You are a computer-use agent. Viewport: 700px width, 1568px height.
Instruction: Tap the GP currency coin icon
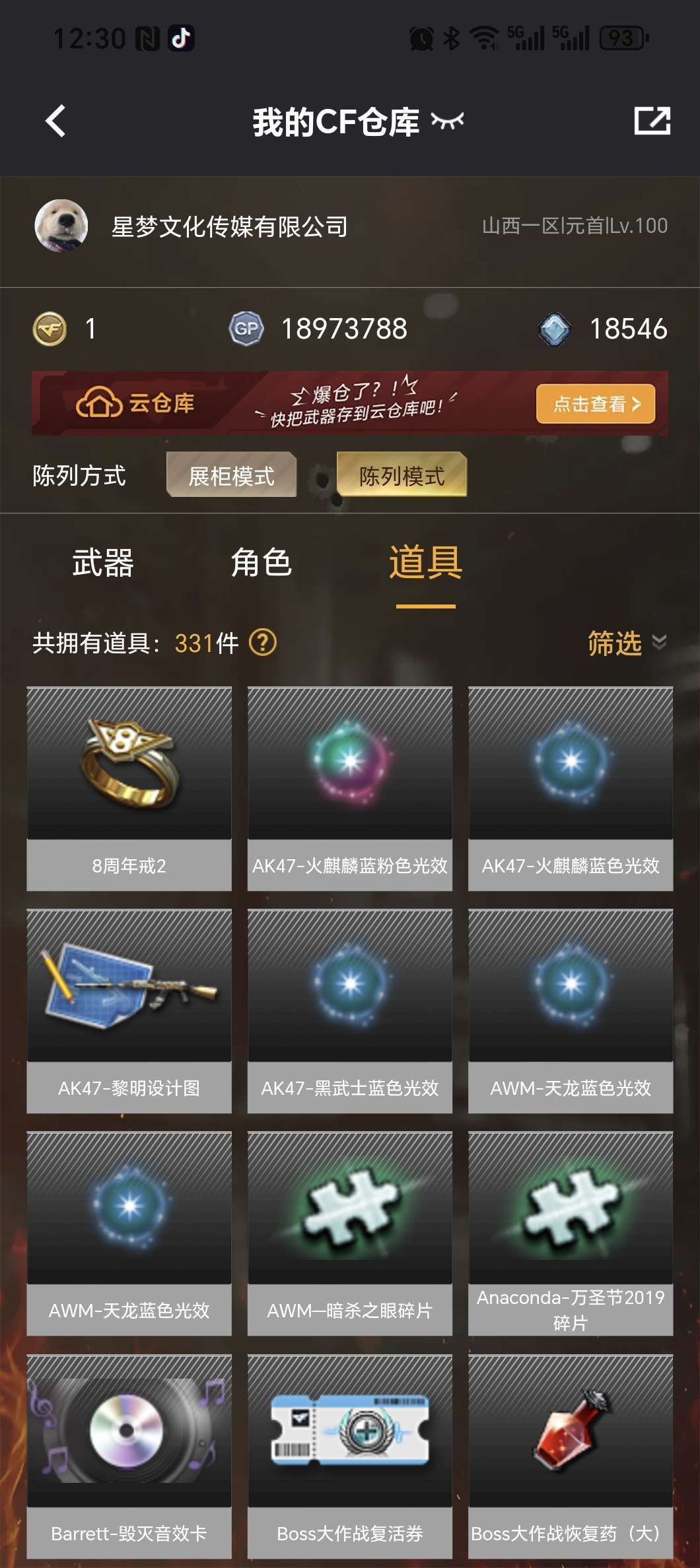(x=246, y=329)
